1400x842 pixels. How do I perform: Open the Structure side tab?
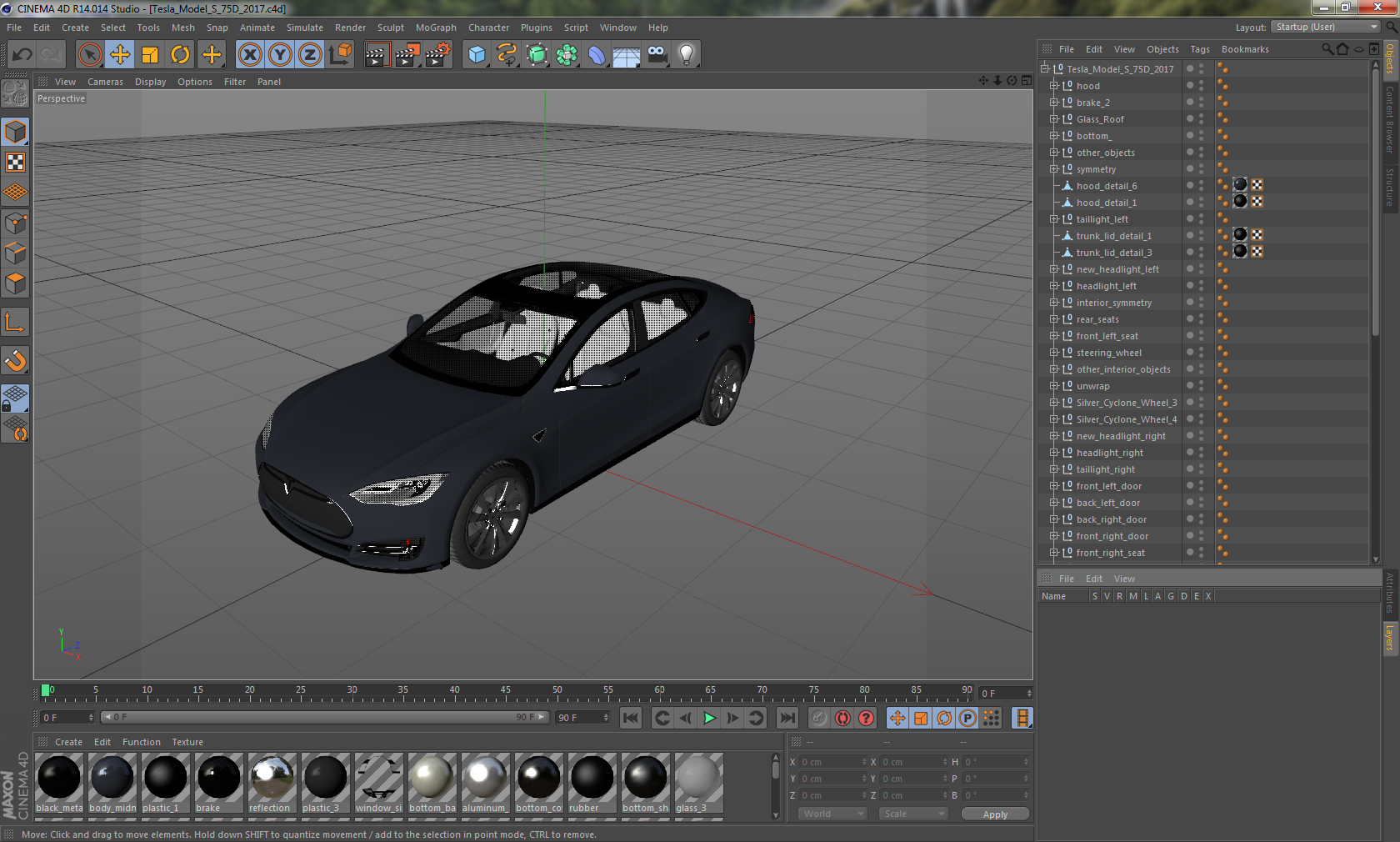click(x=1390, y=187)
